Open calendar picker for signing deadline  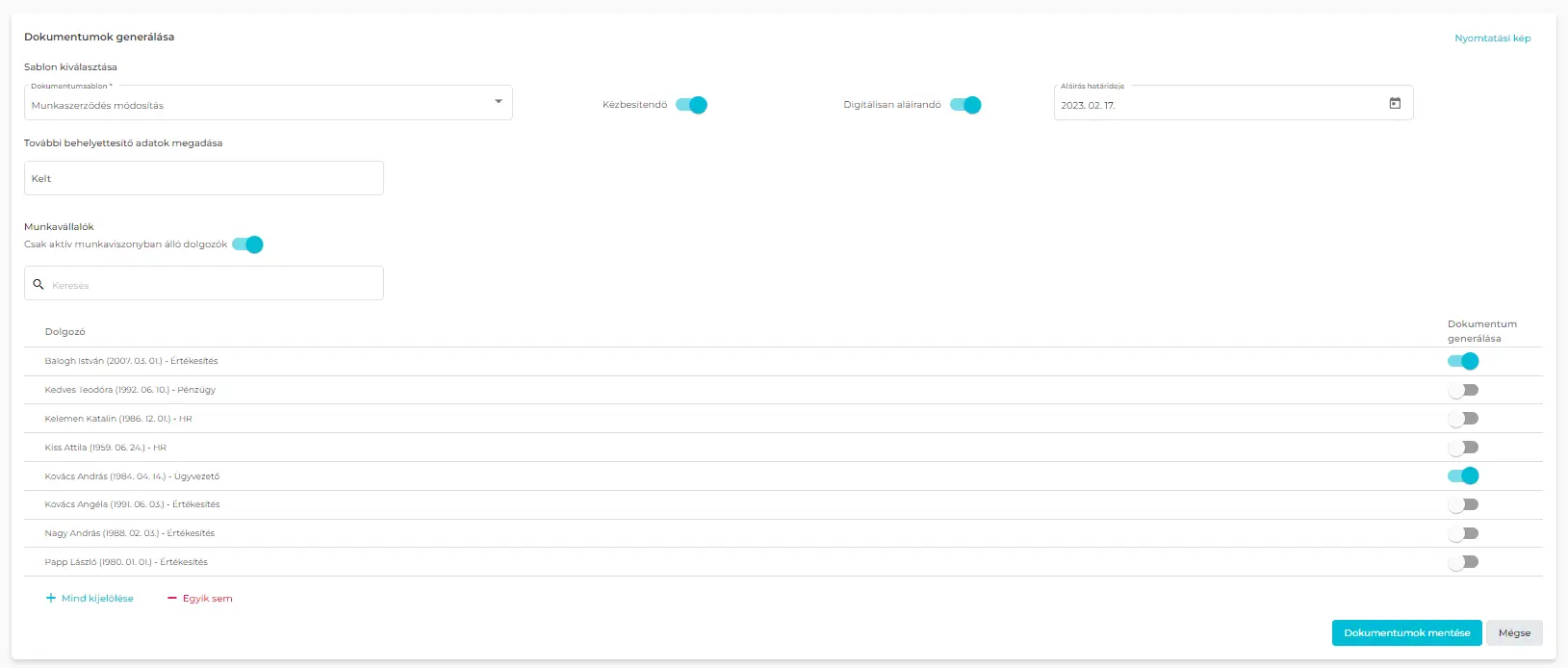pos(1395,104)
